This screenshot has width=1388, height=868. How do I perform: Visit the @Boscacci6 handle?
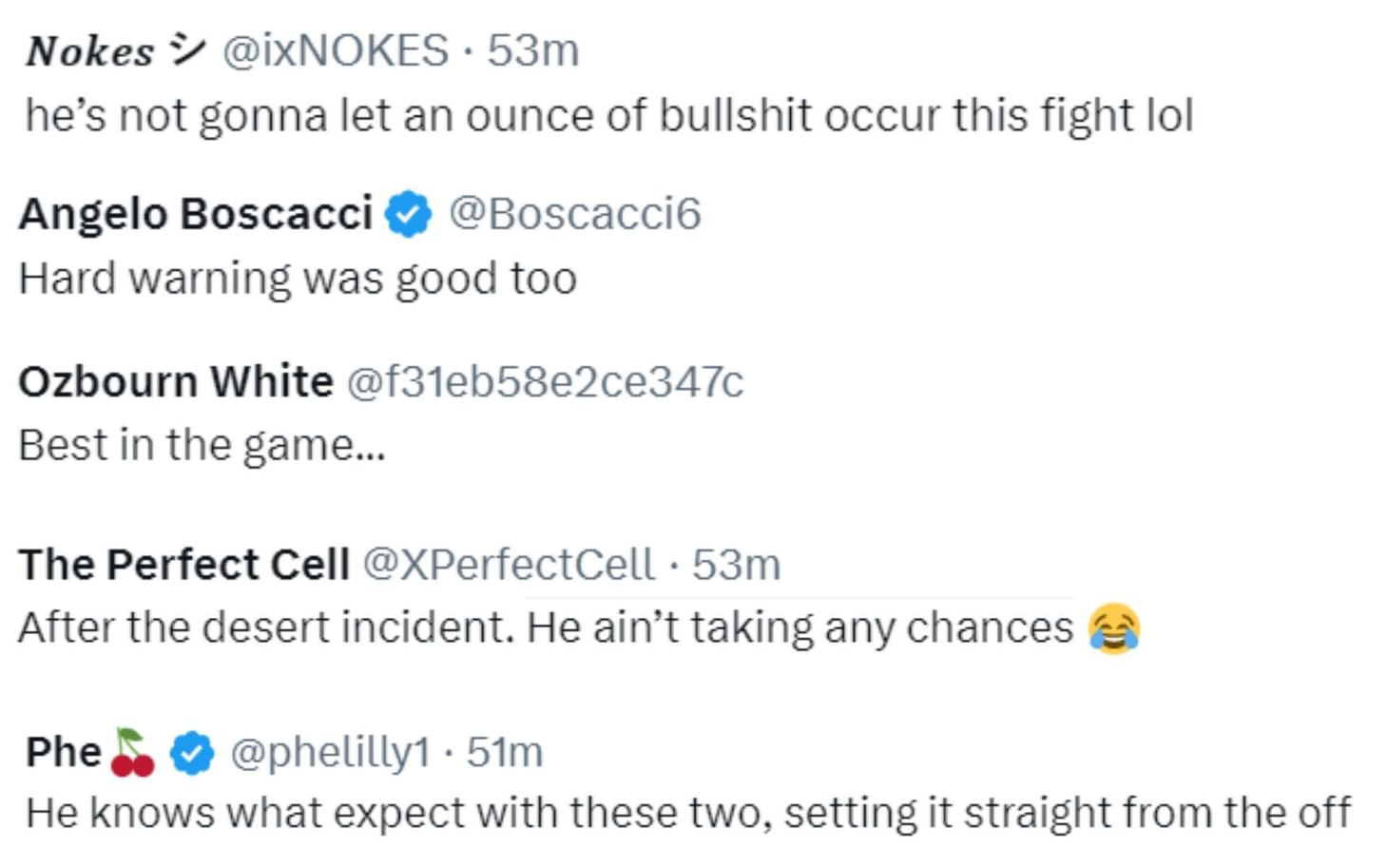574,214
